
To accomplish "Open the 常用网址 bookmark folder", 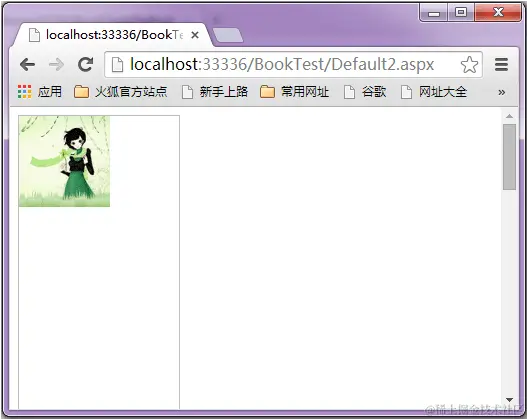I will pos(294,92).
